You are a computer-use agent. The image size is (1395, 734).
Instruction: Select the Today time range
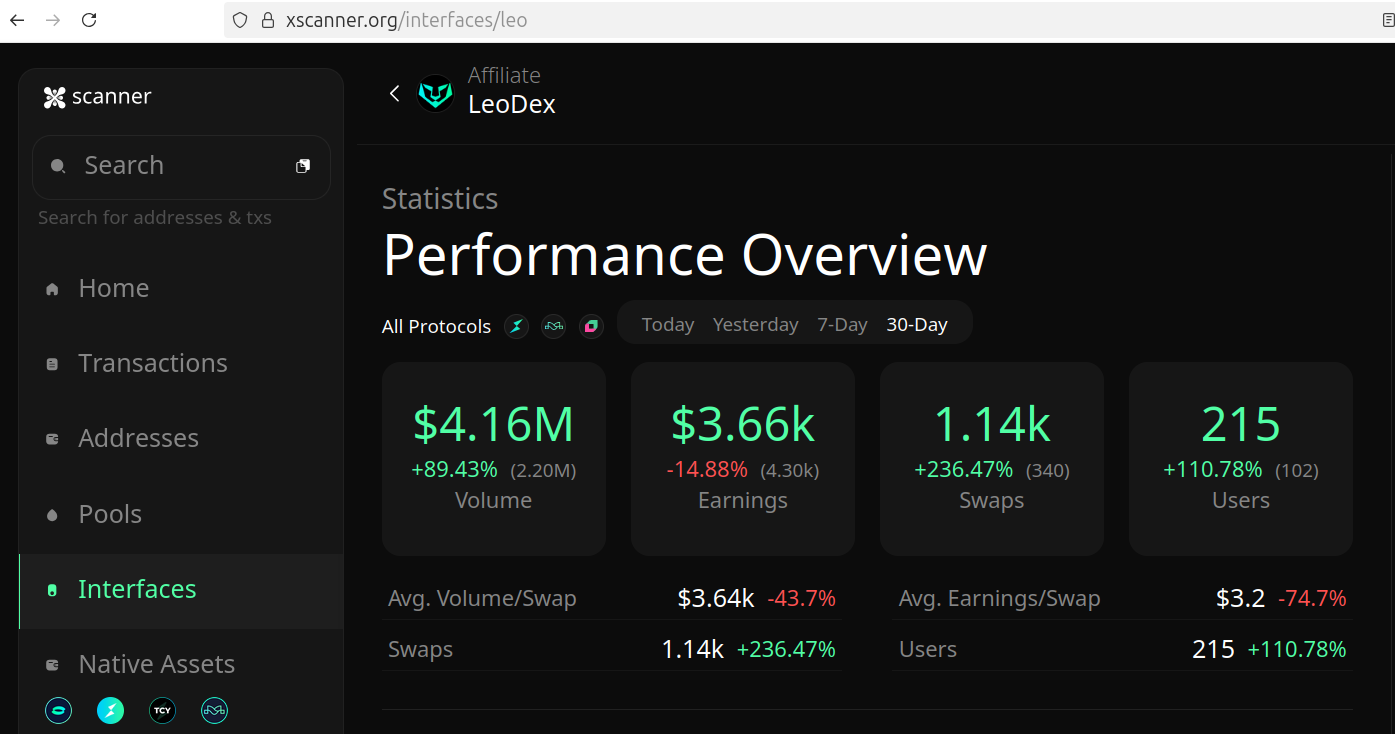(x=667, y=325)
